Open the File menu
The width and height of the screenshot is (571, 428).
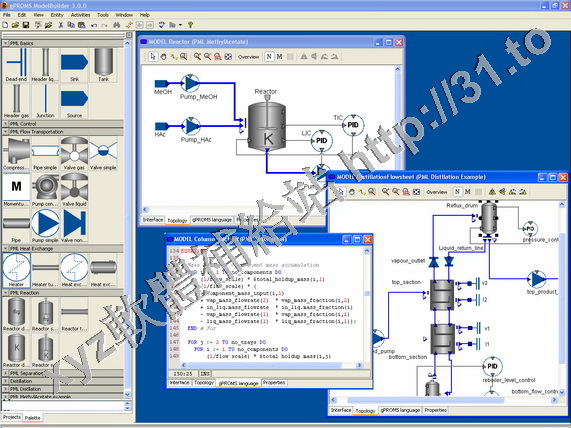[7, 15]
